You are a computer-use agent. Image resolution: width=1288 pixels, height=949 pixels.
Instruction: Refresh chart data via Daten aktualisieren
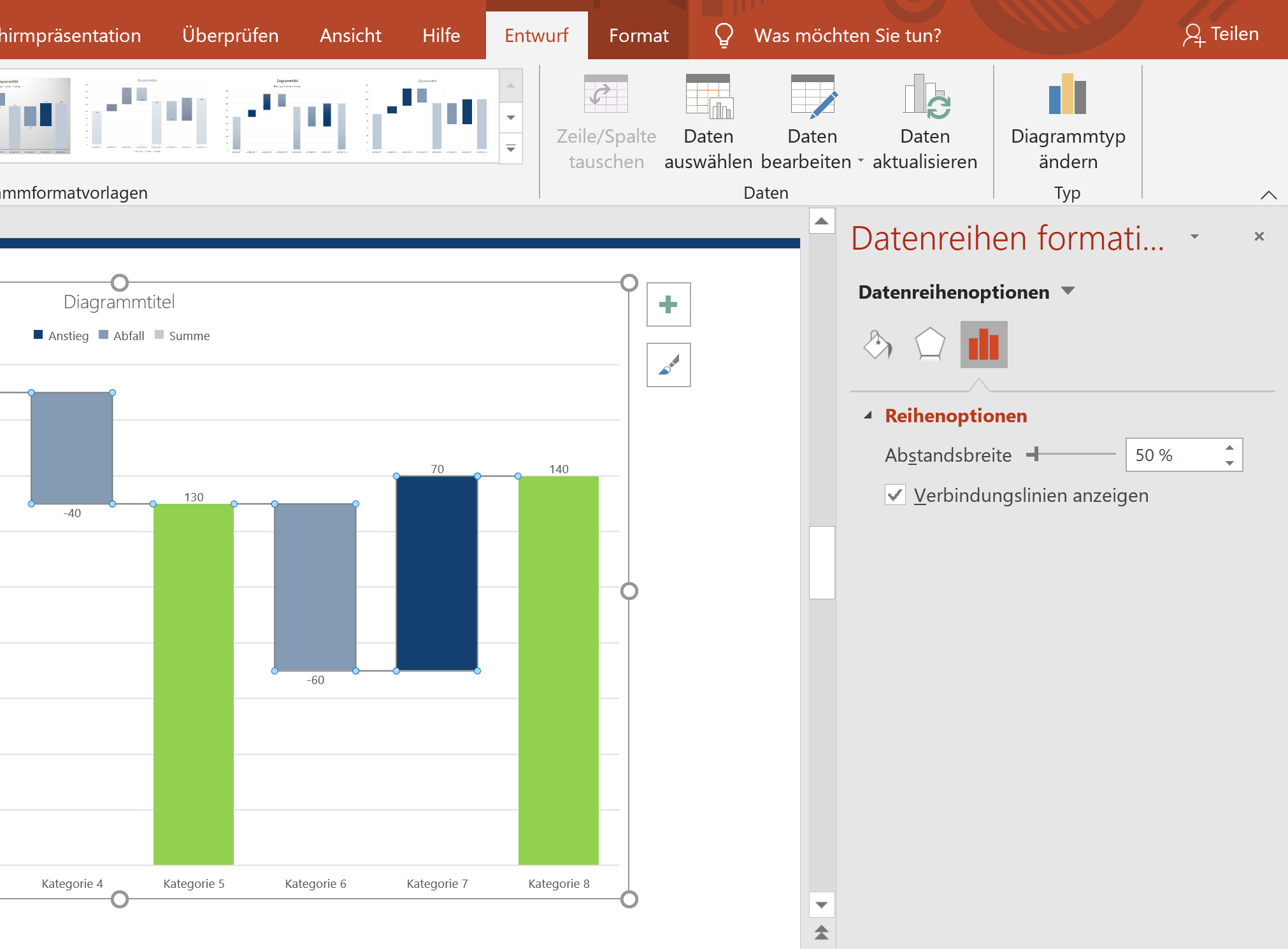pos(925,121)
